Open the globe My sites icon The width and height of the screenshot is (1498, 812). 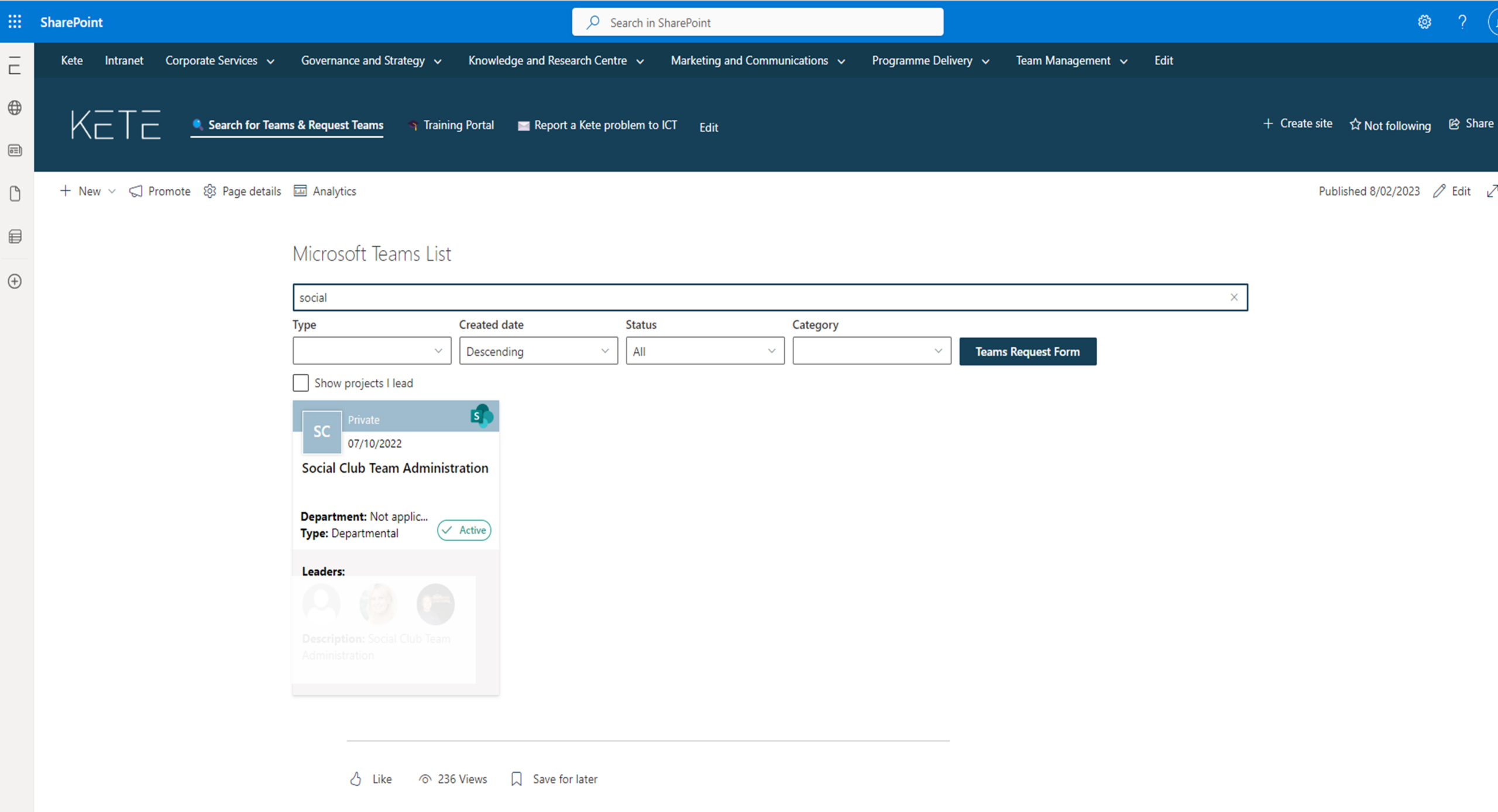tap(15, 108)
